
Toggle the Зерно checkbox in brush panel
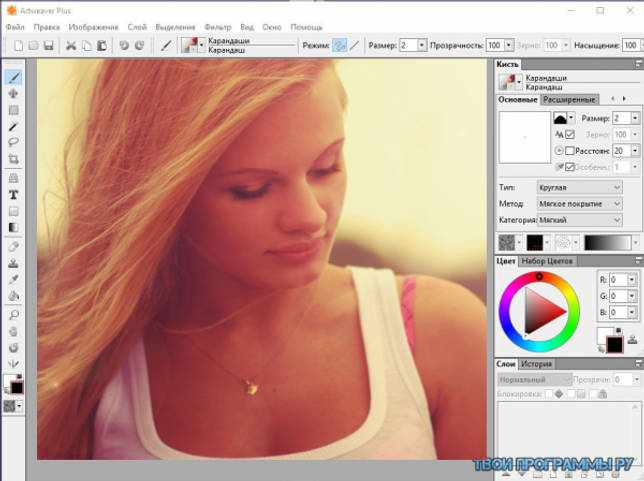(x=570, y=134)
